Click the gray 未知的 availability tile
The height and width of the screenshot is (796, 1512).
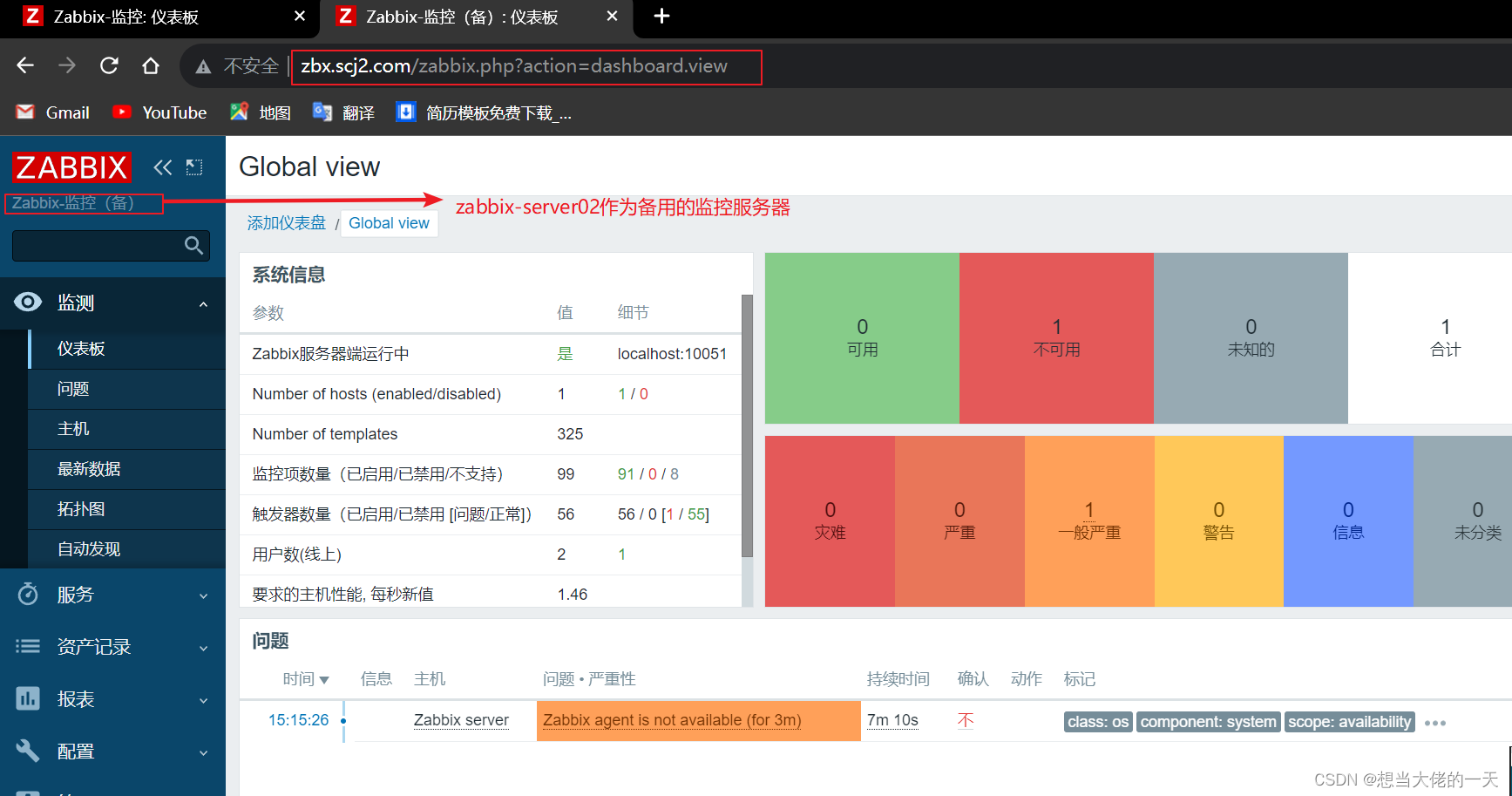click(1251, 338)
